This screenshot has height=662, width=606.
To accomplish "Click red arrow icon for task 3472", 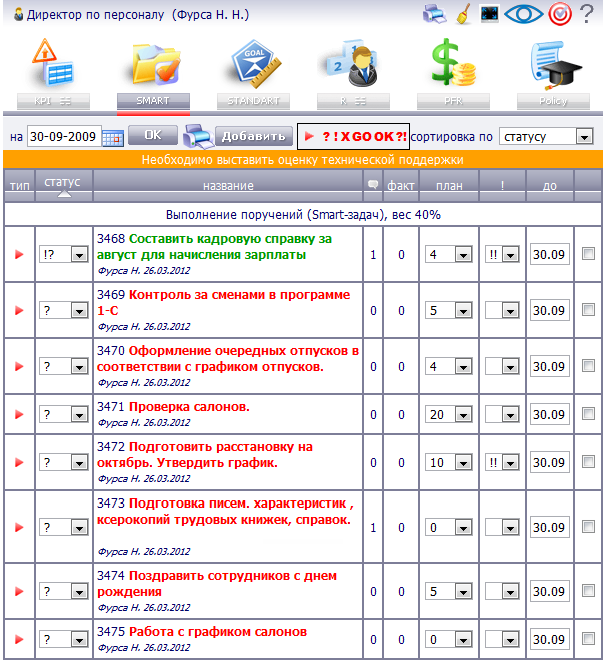I will [x=19, y=463].
